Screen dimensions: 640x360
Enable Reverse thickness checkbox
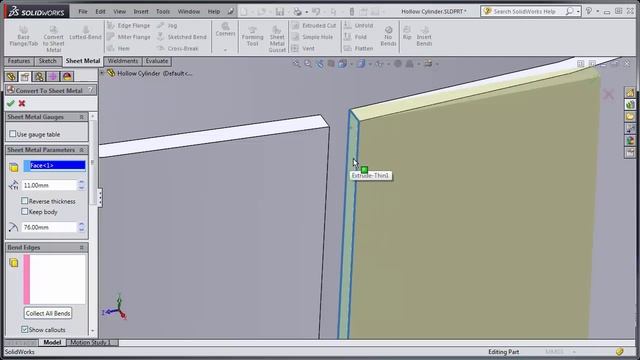(x=24, y=201)
